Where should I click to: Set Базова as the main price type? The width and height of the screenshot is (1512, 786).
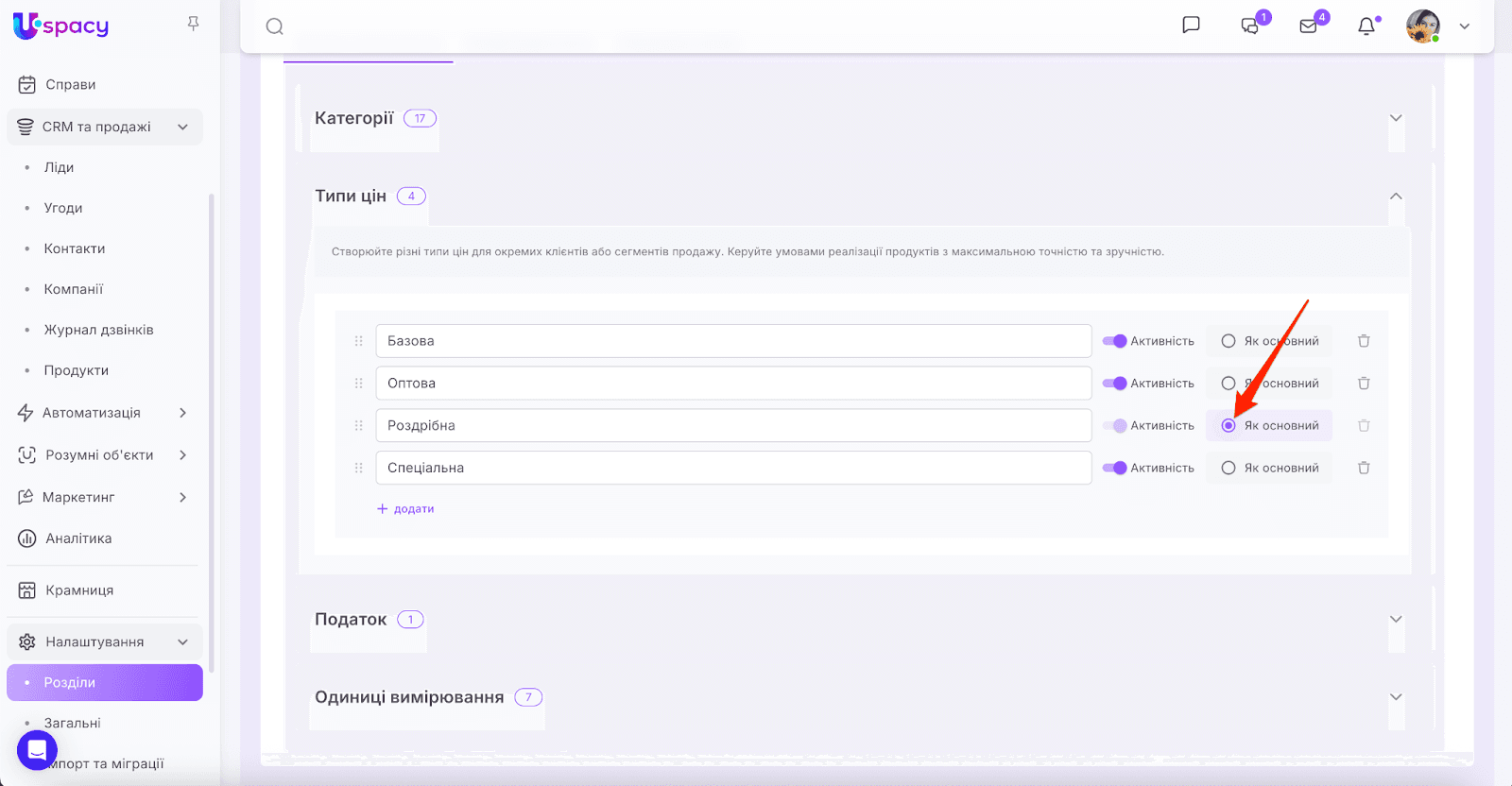pos(1228,341)
